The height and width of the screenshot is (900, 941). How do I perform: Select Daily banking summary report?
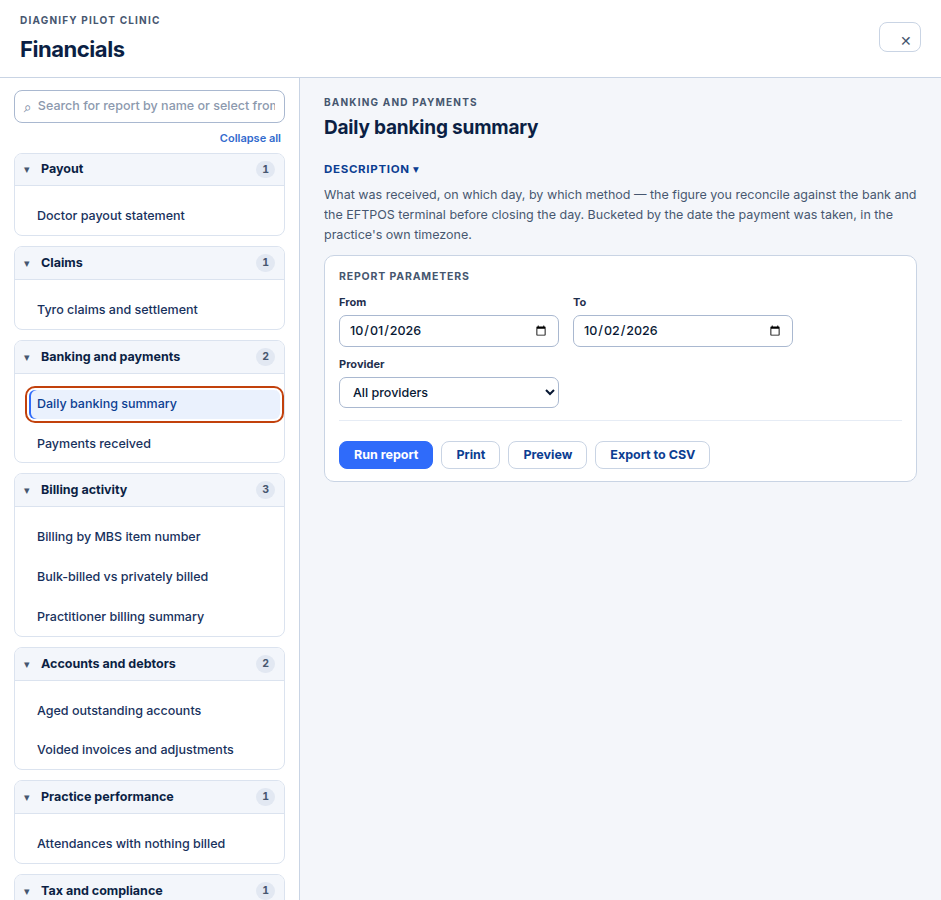click(154, 404)
